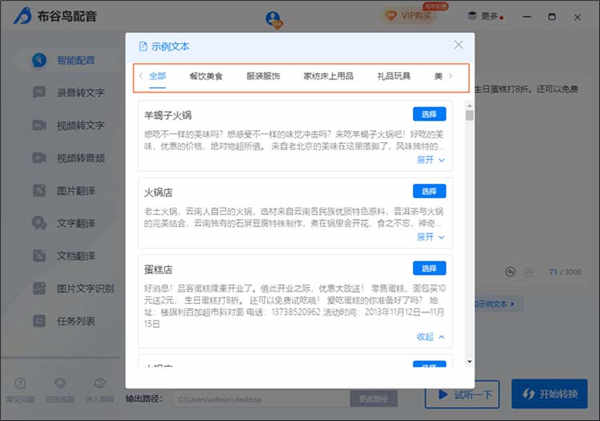Click the 火锅店 sample description text
600x421 pixels.
coord(293,217)
